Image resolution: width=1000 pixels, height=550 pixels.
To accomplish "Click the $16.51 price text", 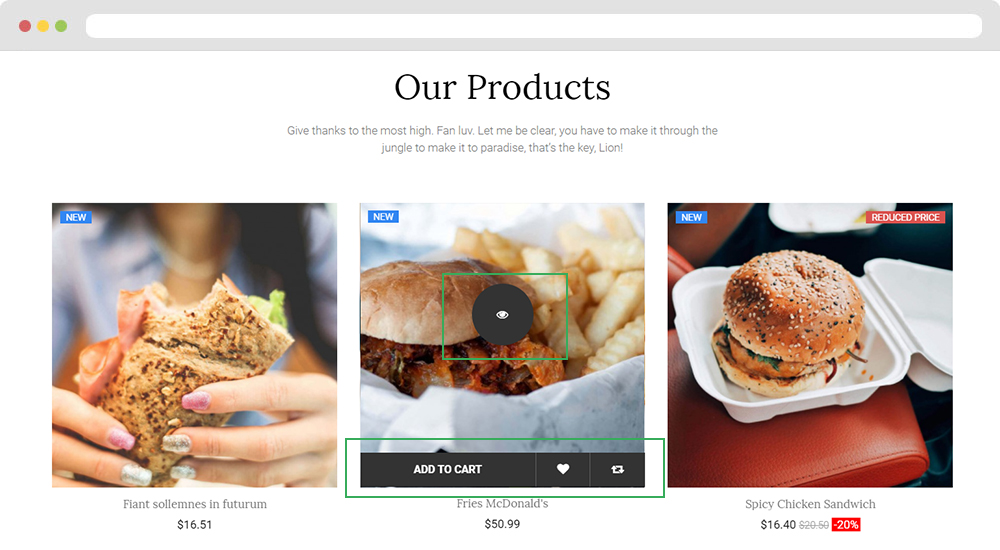I will coord(195,525).
